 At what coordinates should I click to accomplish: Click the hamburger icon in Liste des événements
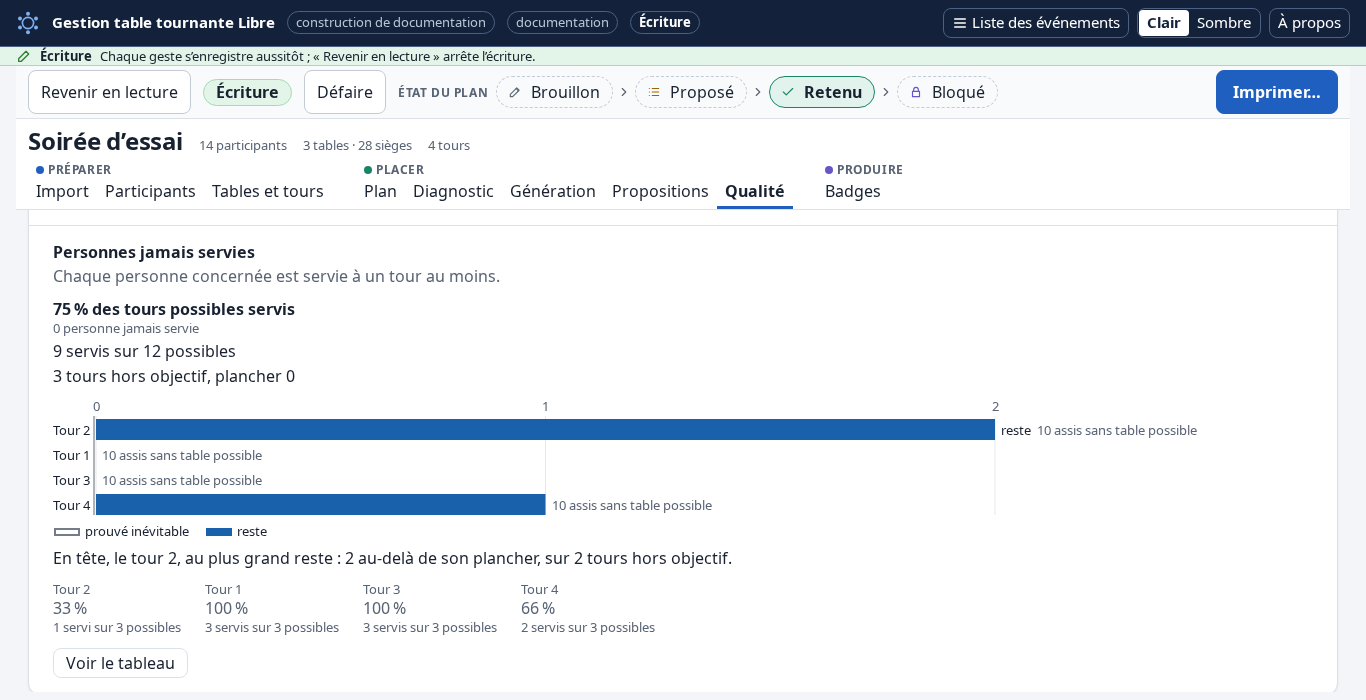(x=960, y=23)
